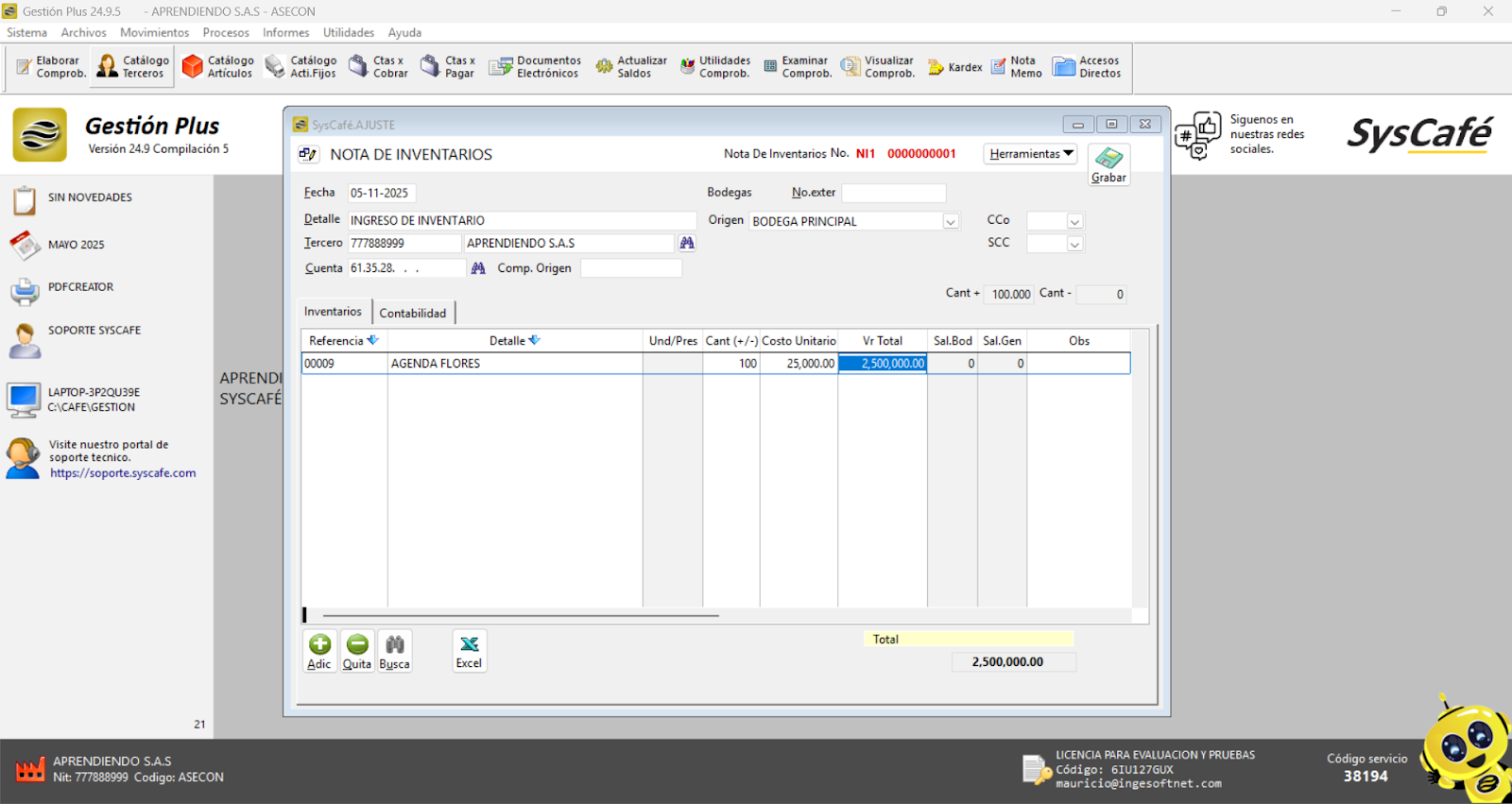Open Kardex from the toolbar

[x=955, y=67]
